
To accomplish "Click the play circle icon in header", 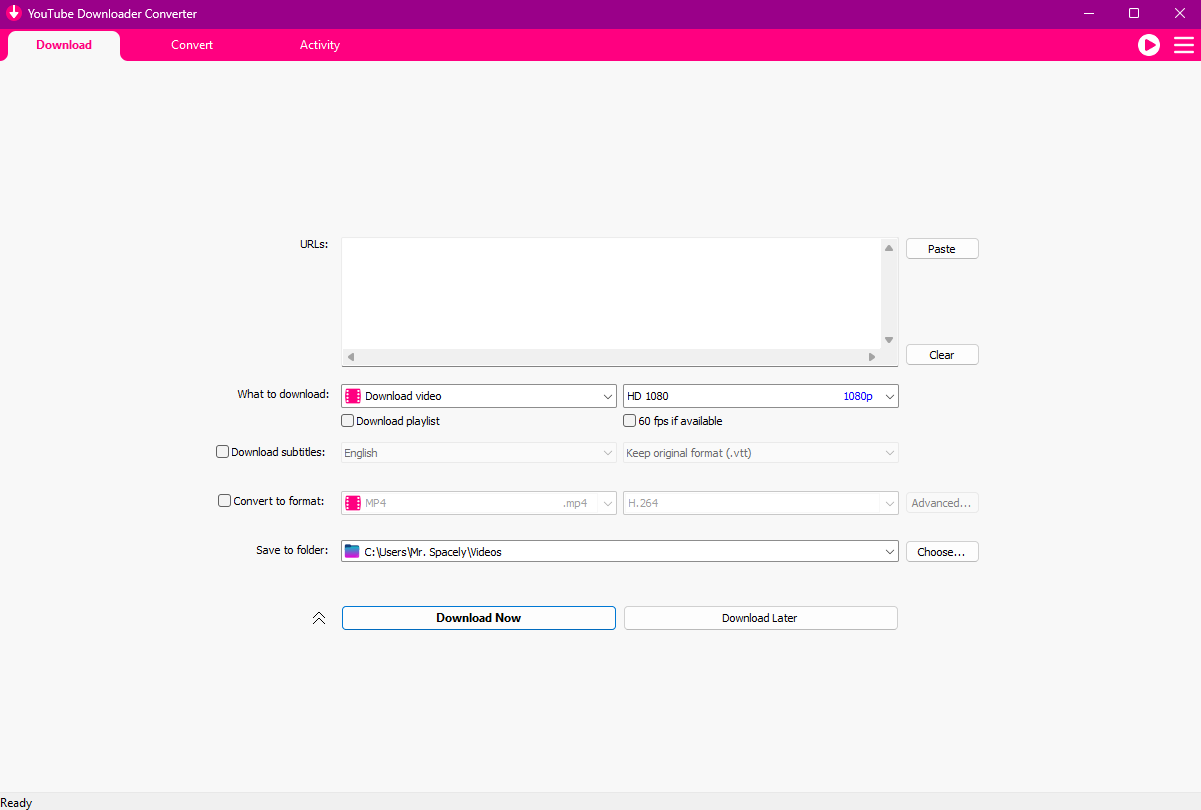I will 1149,45.
